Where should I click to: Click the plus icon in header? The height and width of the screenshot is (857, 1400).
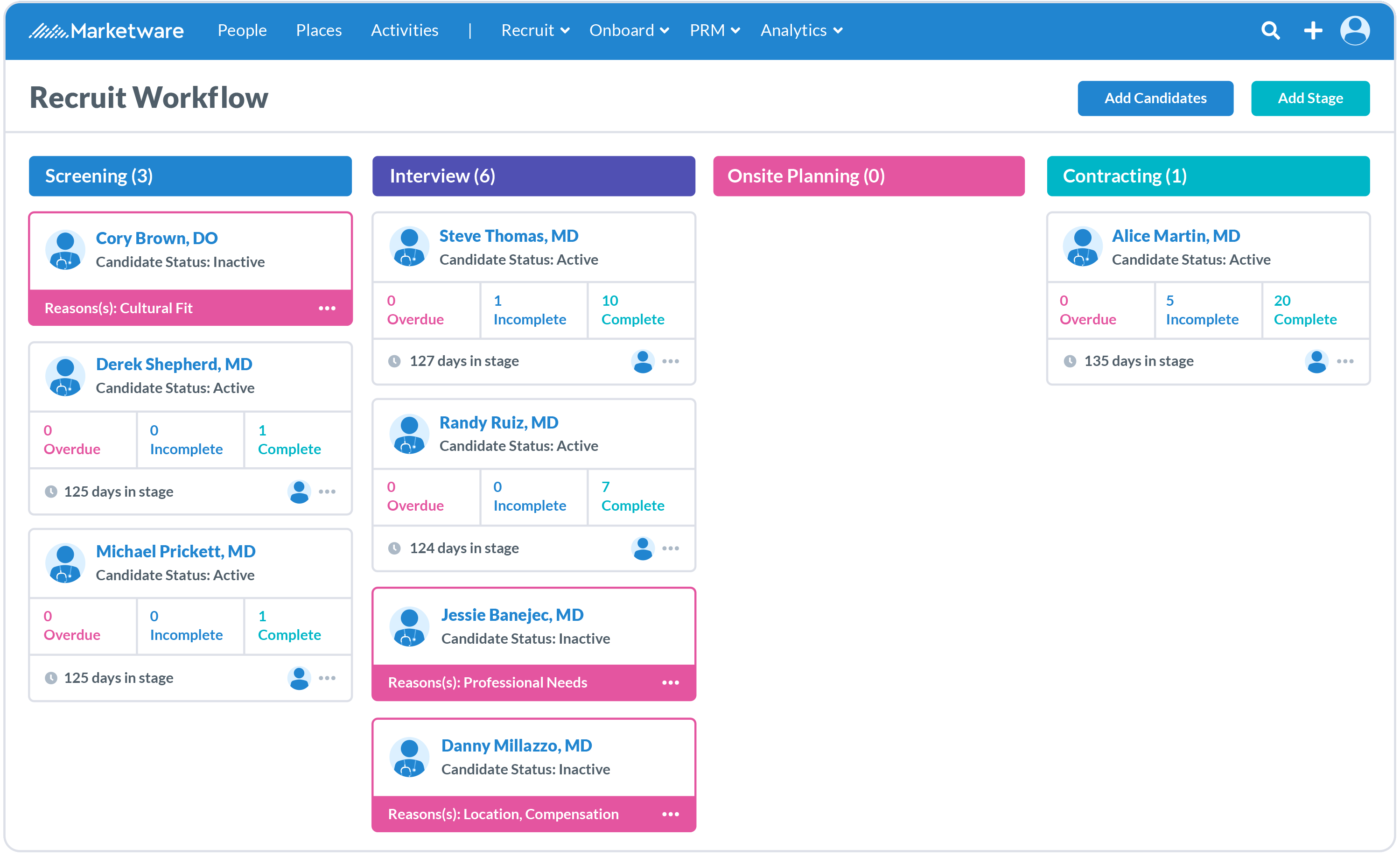click(x=1313, y=30)
